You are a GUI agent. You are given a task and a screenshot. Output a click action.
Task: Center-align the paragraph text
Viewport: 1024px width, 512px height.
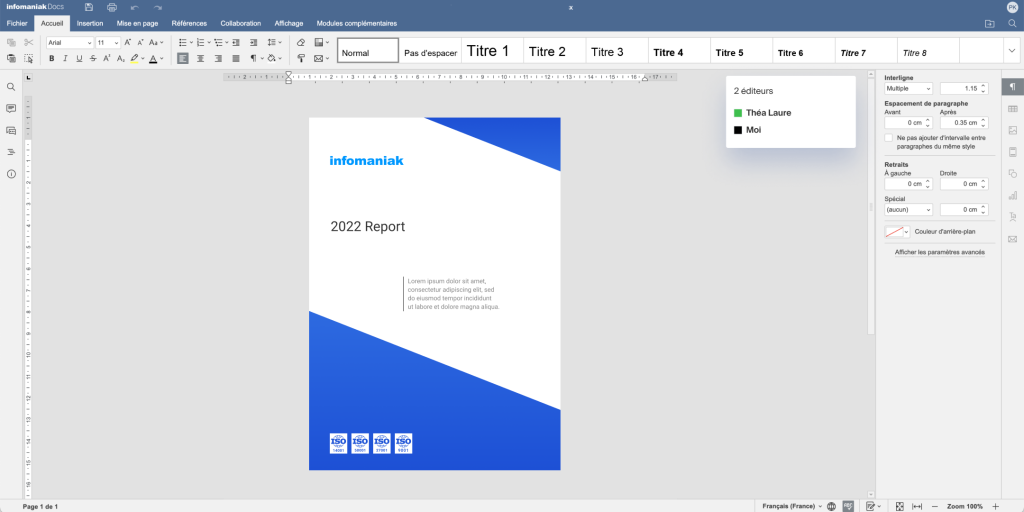coord(201,59)
